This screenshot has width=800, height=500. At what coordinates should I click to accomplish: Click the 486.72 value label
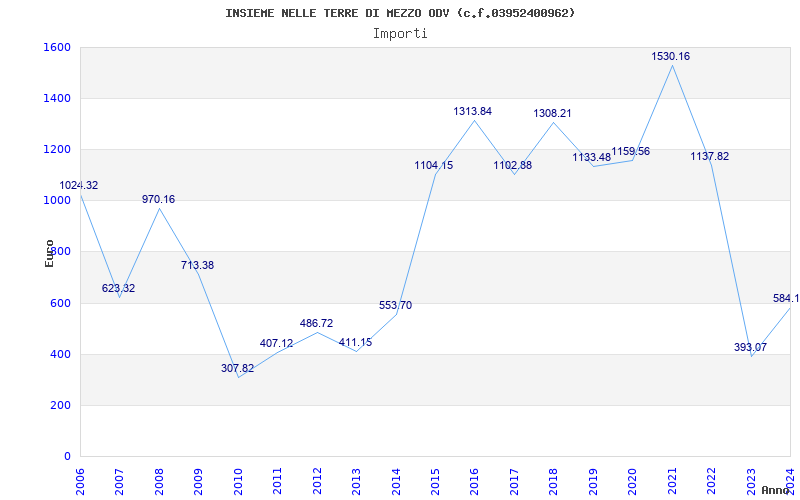[316, 323]
